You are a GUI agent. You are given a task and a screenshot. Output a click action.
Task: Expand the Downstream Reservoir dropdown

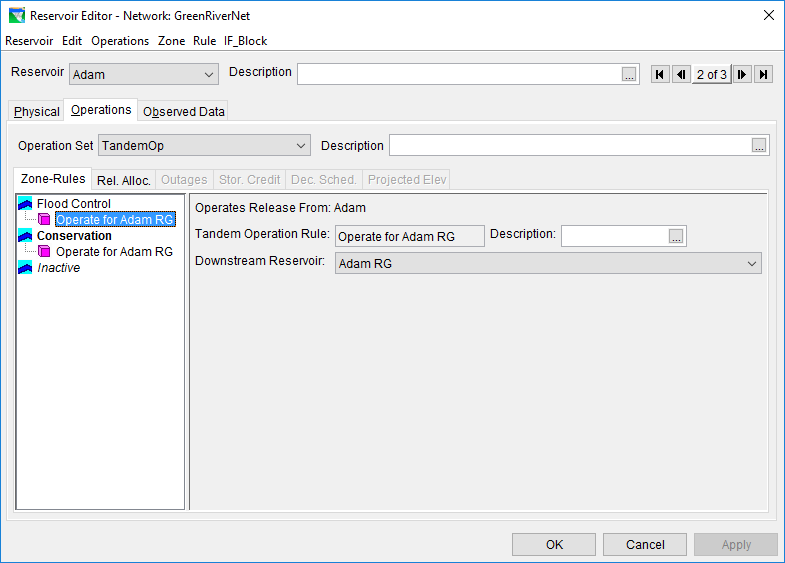[548, 263]
